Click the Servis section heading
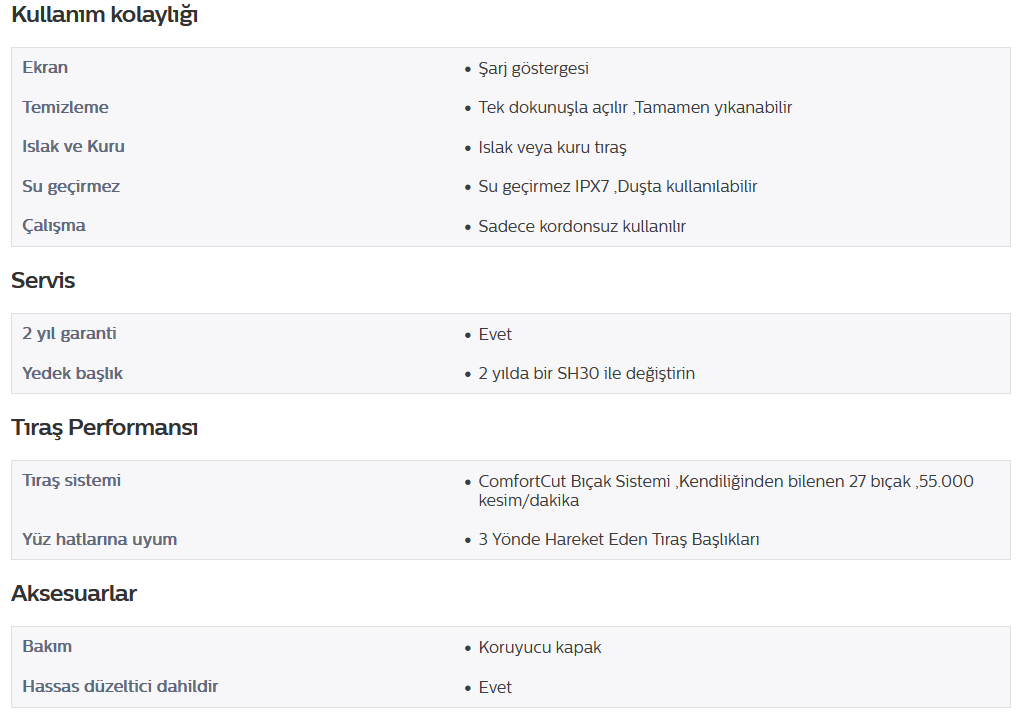Screen dimensions: 1029x719 click(x=43, y=281)
